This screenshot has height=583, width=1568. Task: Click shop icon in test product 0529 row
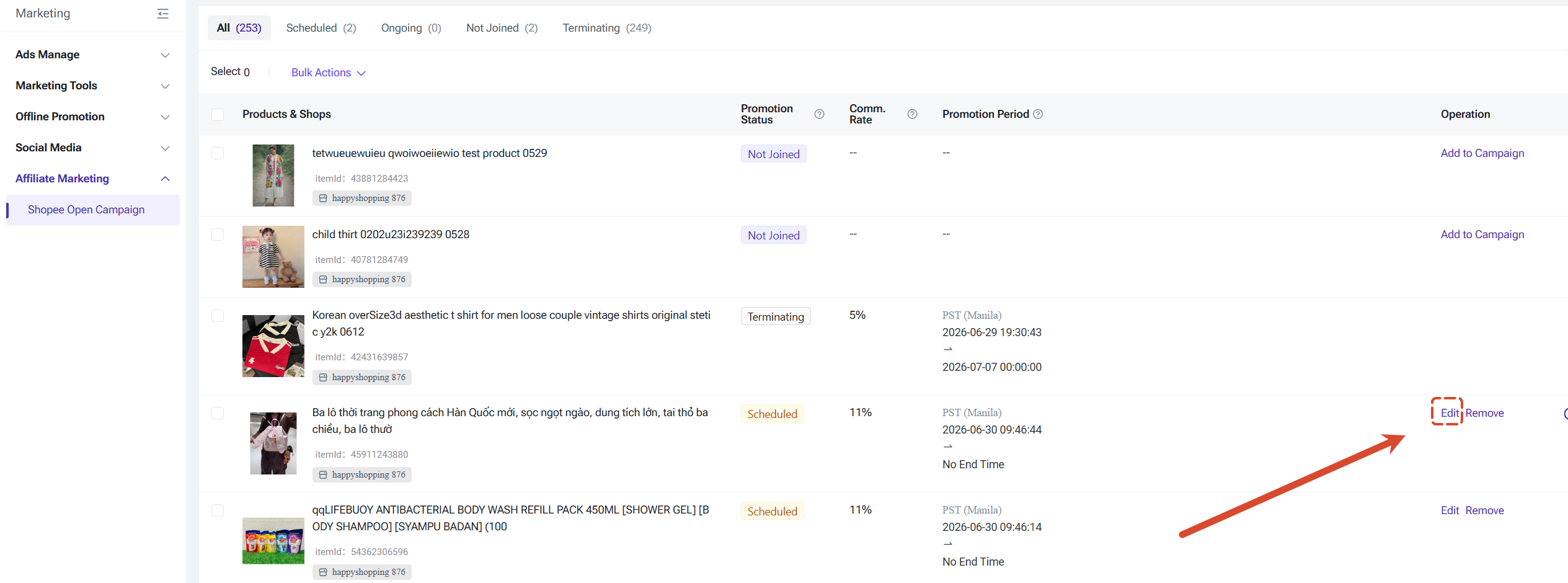click(323, 198)
